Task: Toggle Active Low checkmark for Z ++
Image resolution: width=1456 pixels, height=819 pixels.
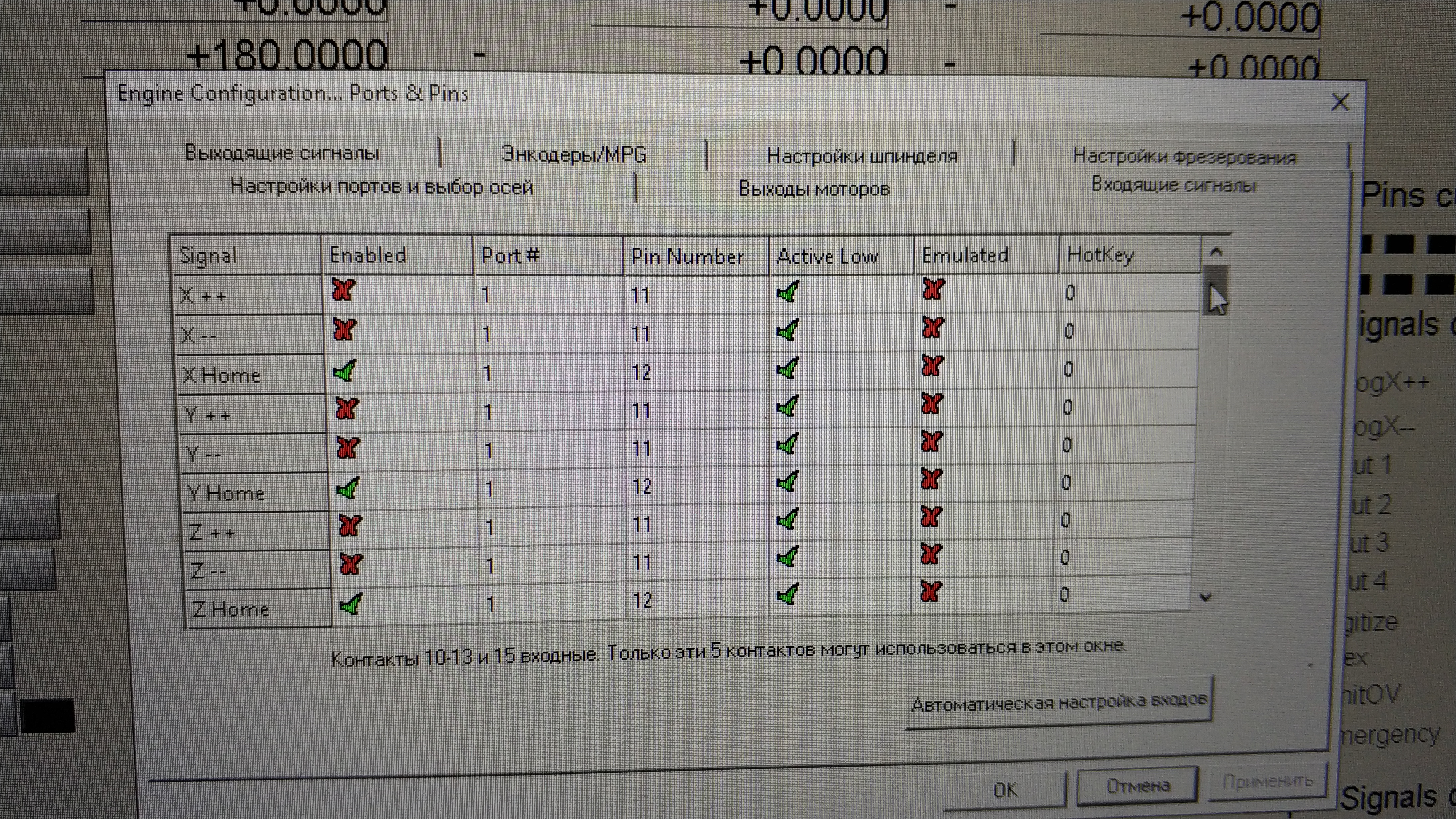Action: (787, 519)
